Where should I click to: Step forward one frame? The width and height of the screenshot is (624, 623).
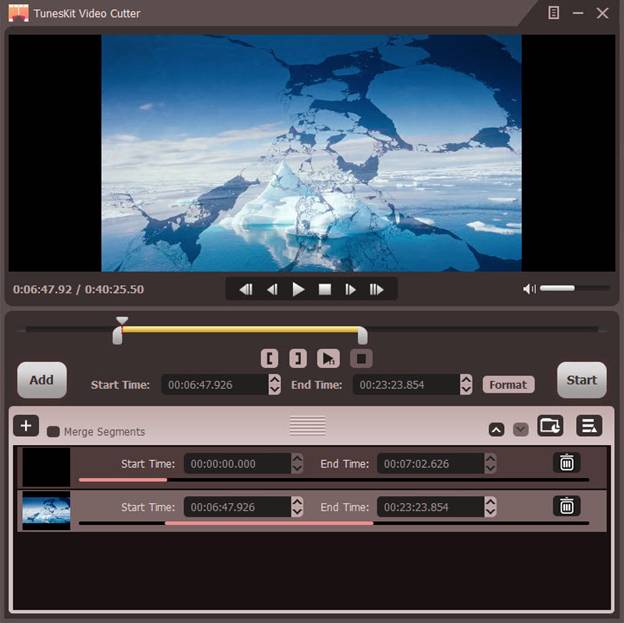pyautogui.click(x=350, y=289)
